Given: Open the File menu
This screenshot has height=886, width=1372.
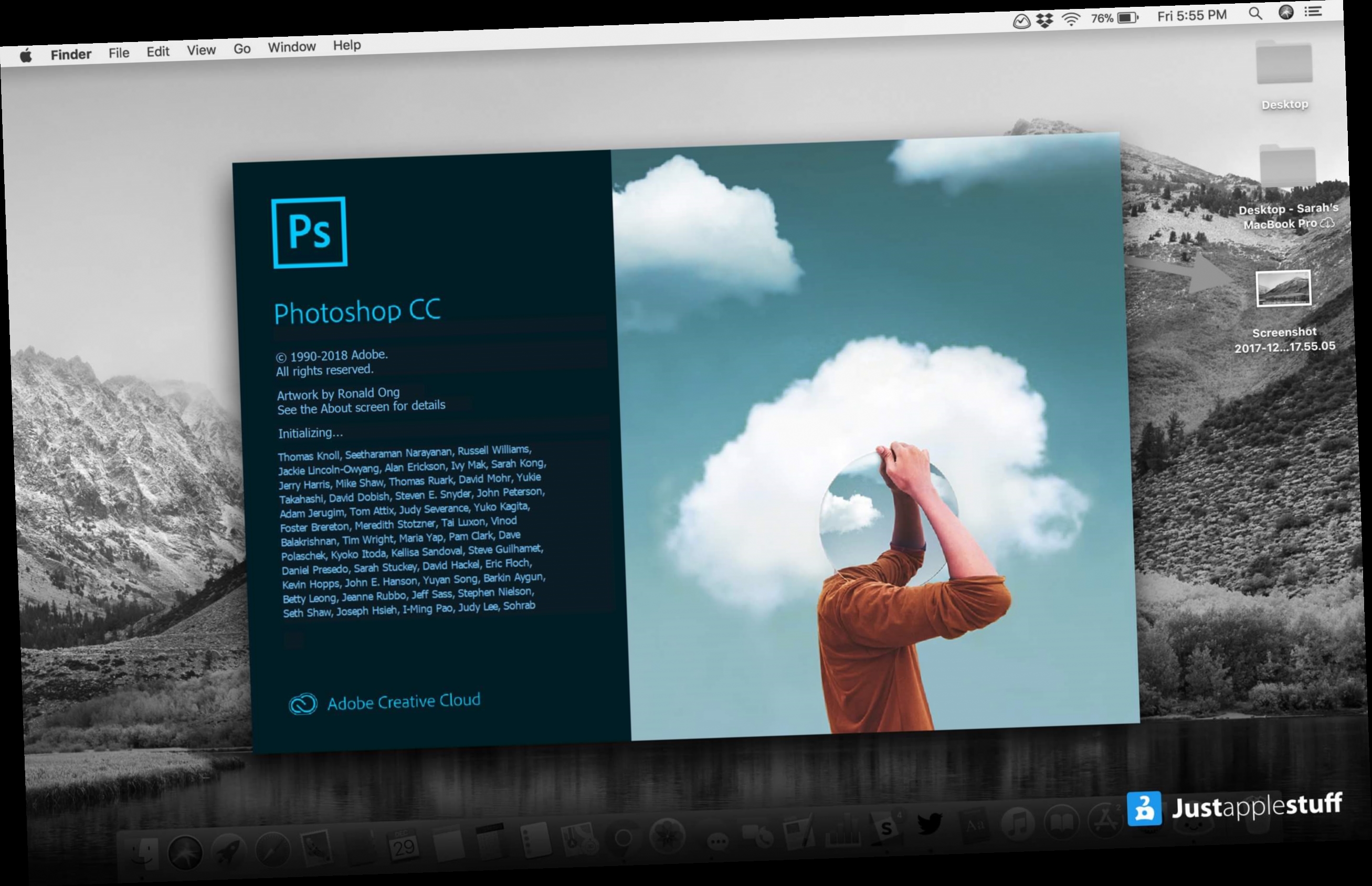Looking at the screenshot, I should point(119,53).
